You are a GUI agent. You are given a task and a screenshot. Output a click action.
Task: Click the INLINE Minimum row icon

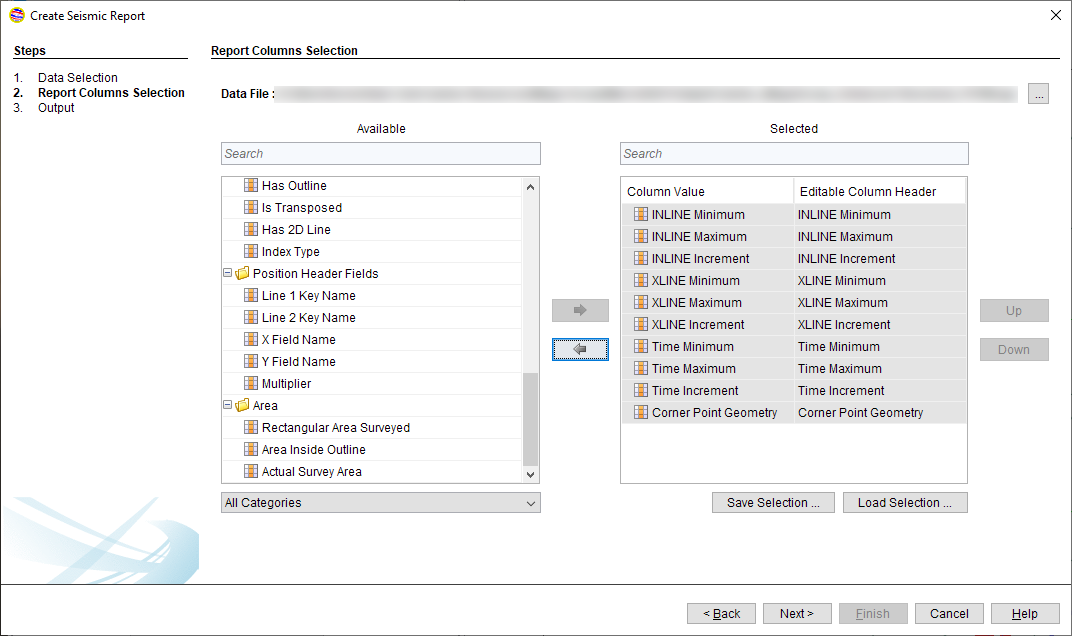point(641,214)
